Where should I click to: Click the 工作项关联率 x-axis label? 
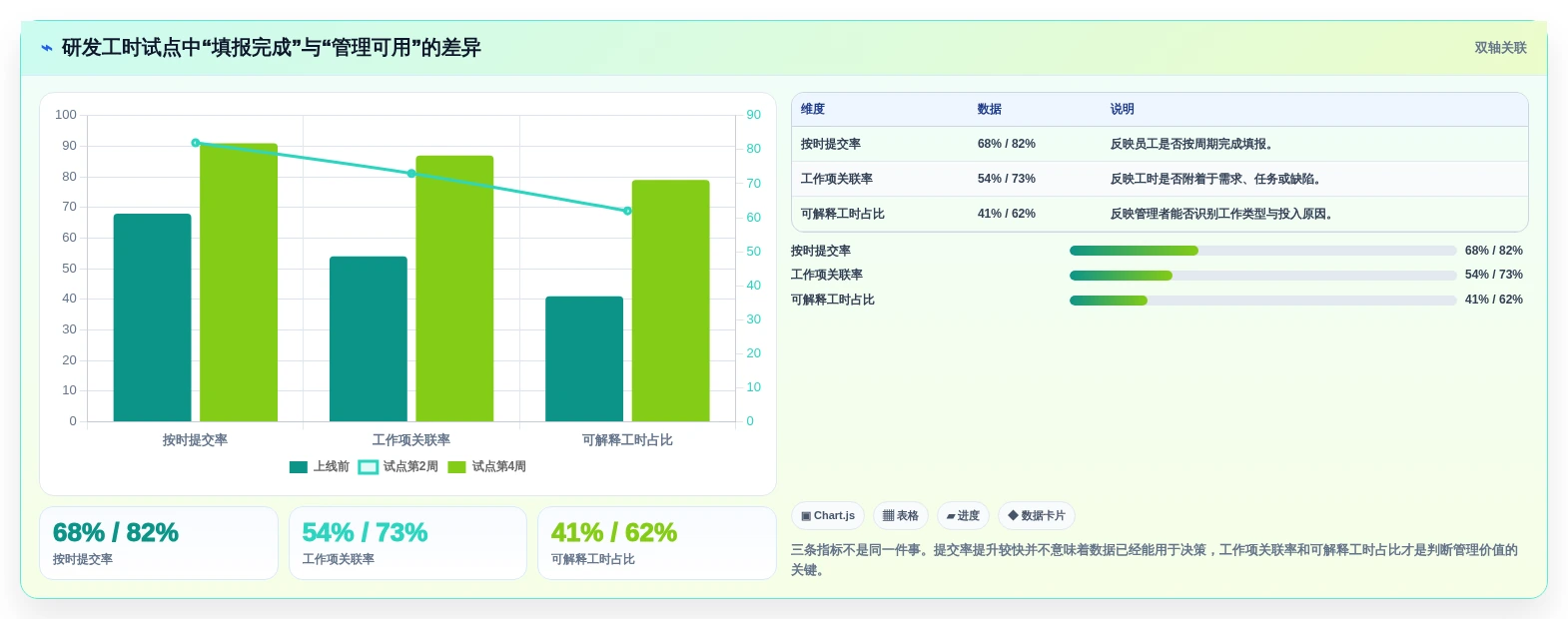[411, 440]
